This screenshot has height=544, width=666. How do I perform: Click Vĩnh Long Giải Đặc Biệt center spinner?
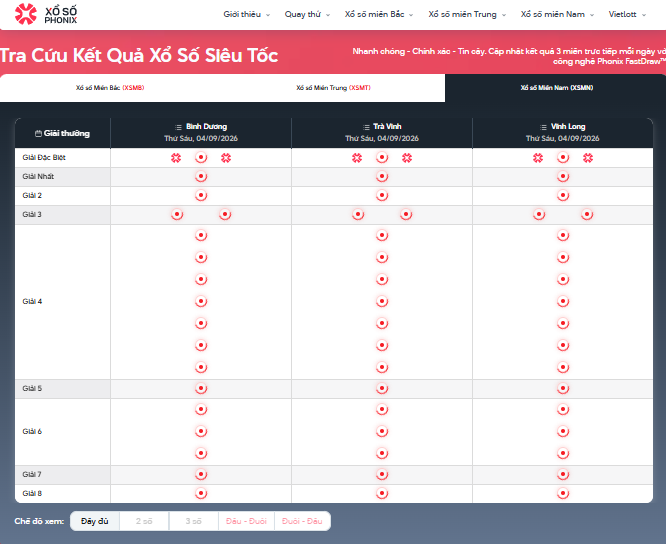coord(563,158)
